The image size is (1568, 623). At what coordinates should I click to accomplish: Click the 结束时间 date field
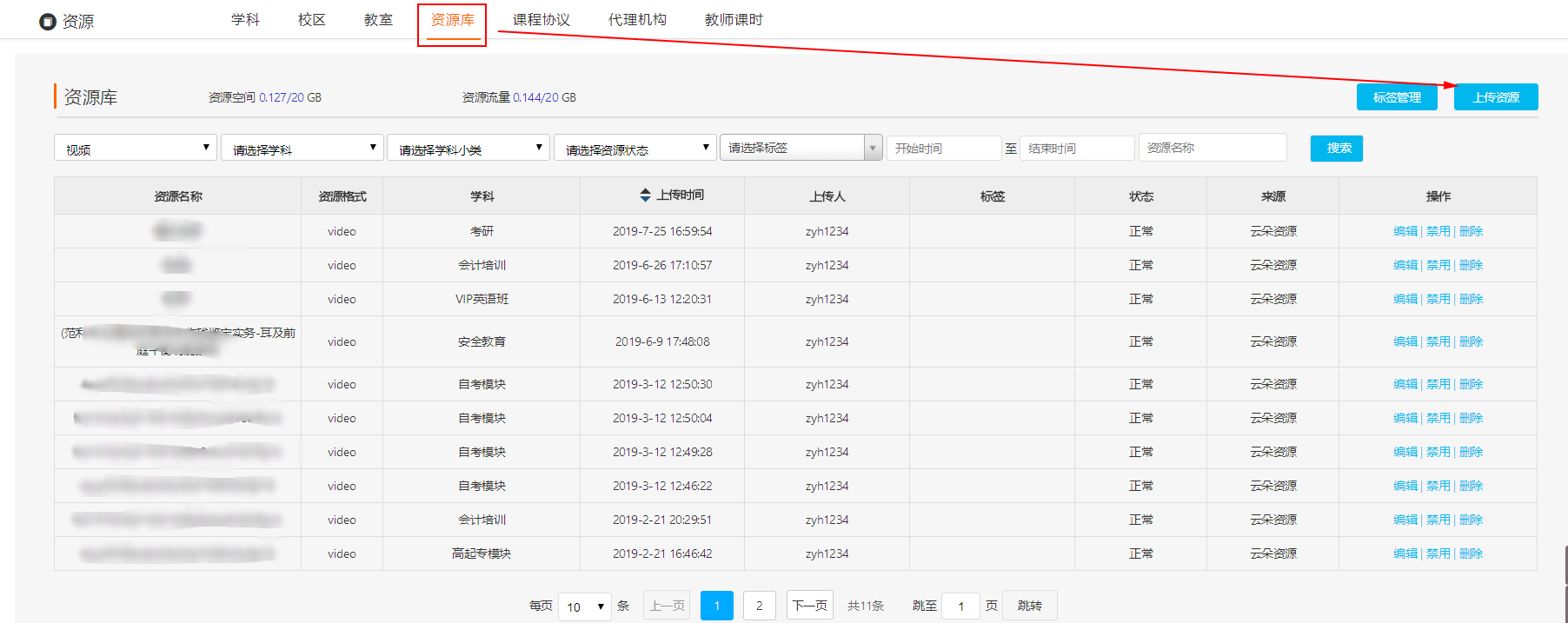[x=1078, y=149]
